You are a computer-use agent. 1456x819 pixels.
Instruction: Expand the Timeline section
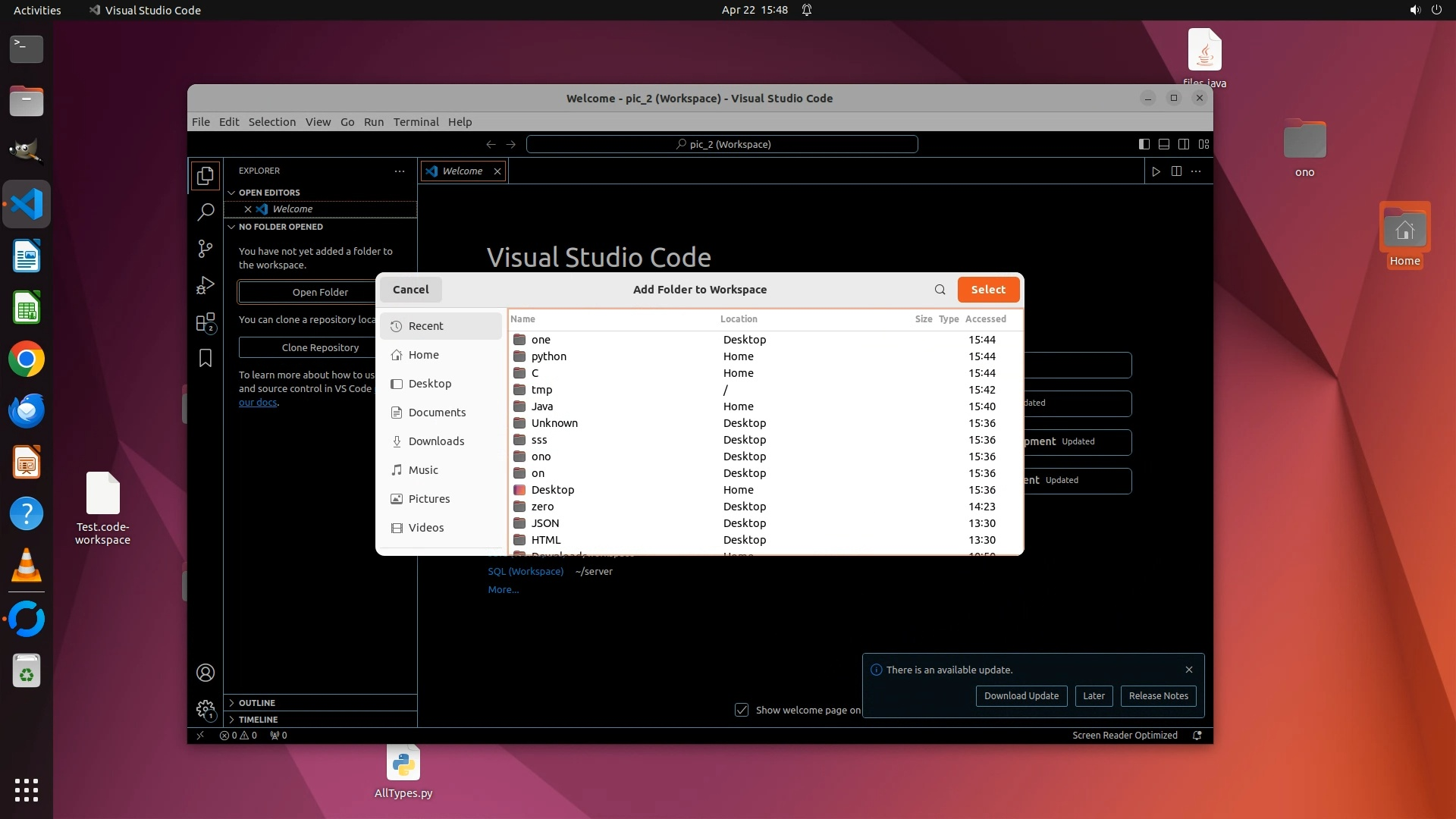258,720
